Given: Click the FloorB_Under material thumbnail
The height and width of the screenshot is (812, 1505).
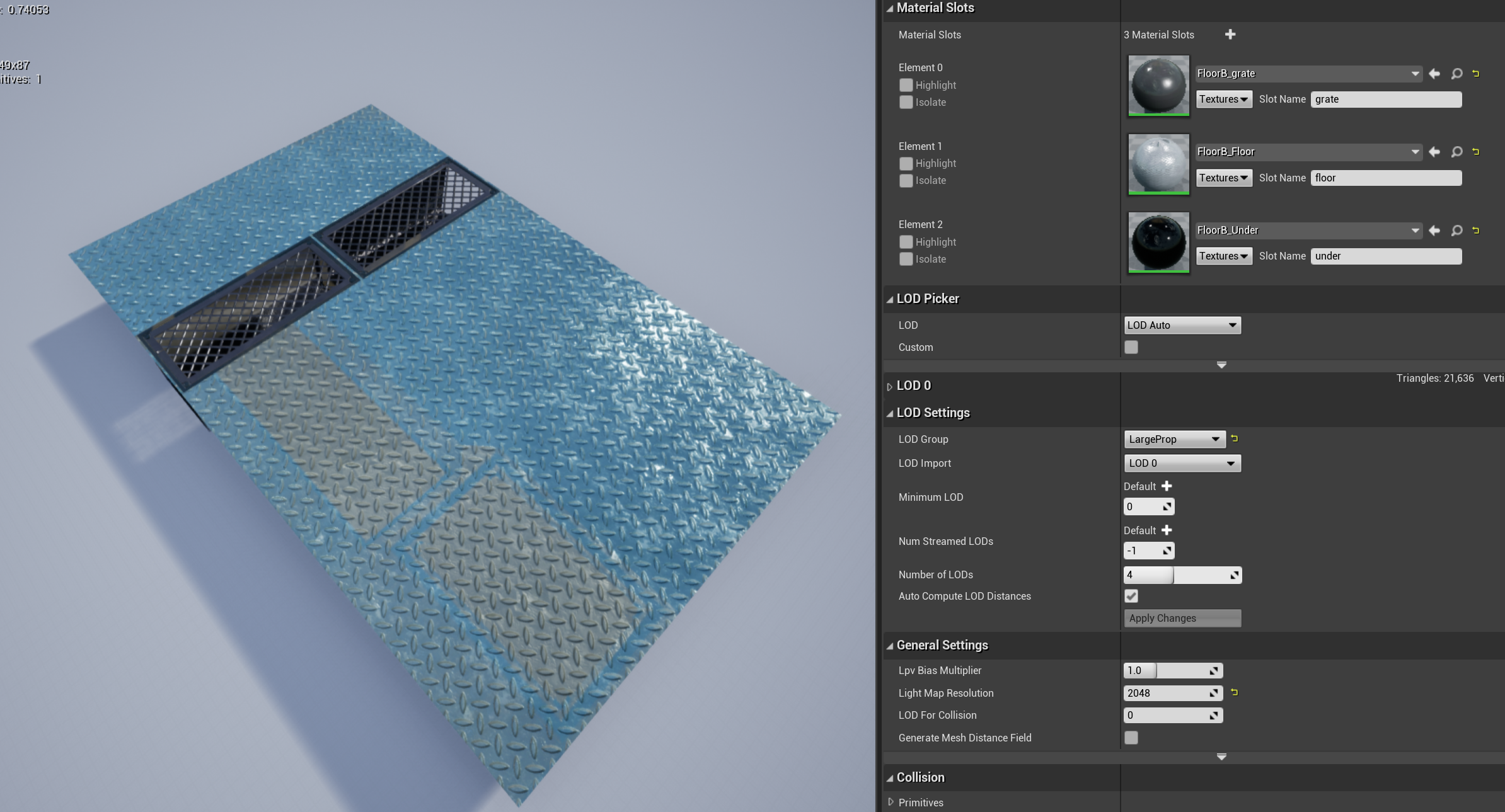Looking at the screenshot, I should click(1158, 243).
